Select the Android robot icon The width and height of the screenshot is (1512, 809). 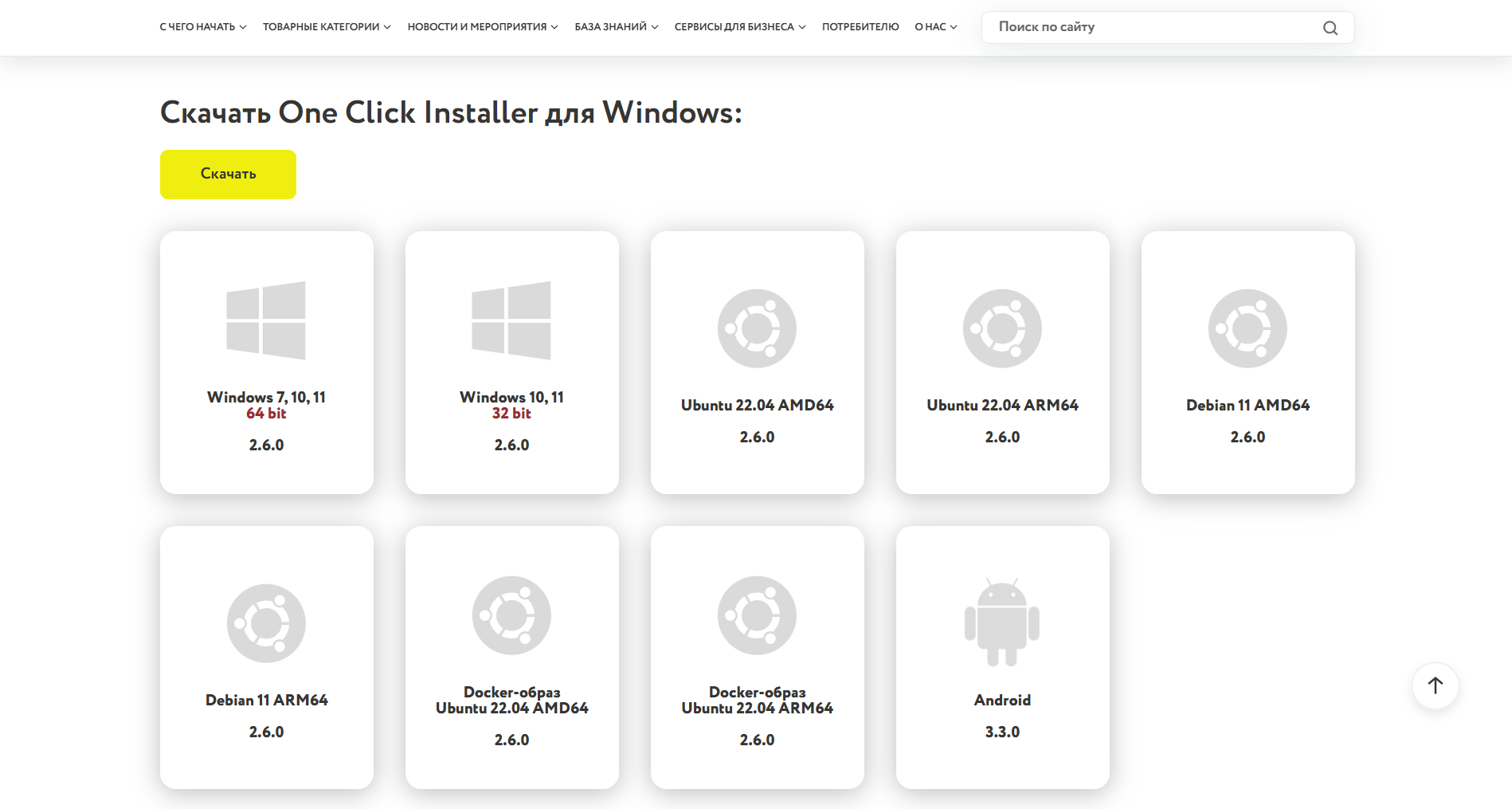coord(1002,622)
